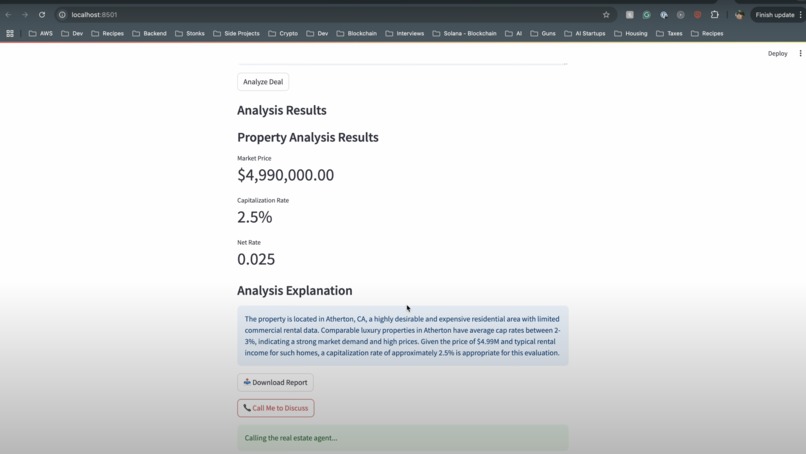The width and height of the screenshot is (806, 454).
Task: Go forward in browser history
Action: pyautogui.click(x=25, y=15)
